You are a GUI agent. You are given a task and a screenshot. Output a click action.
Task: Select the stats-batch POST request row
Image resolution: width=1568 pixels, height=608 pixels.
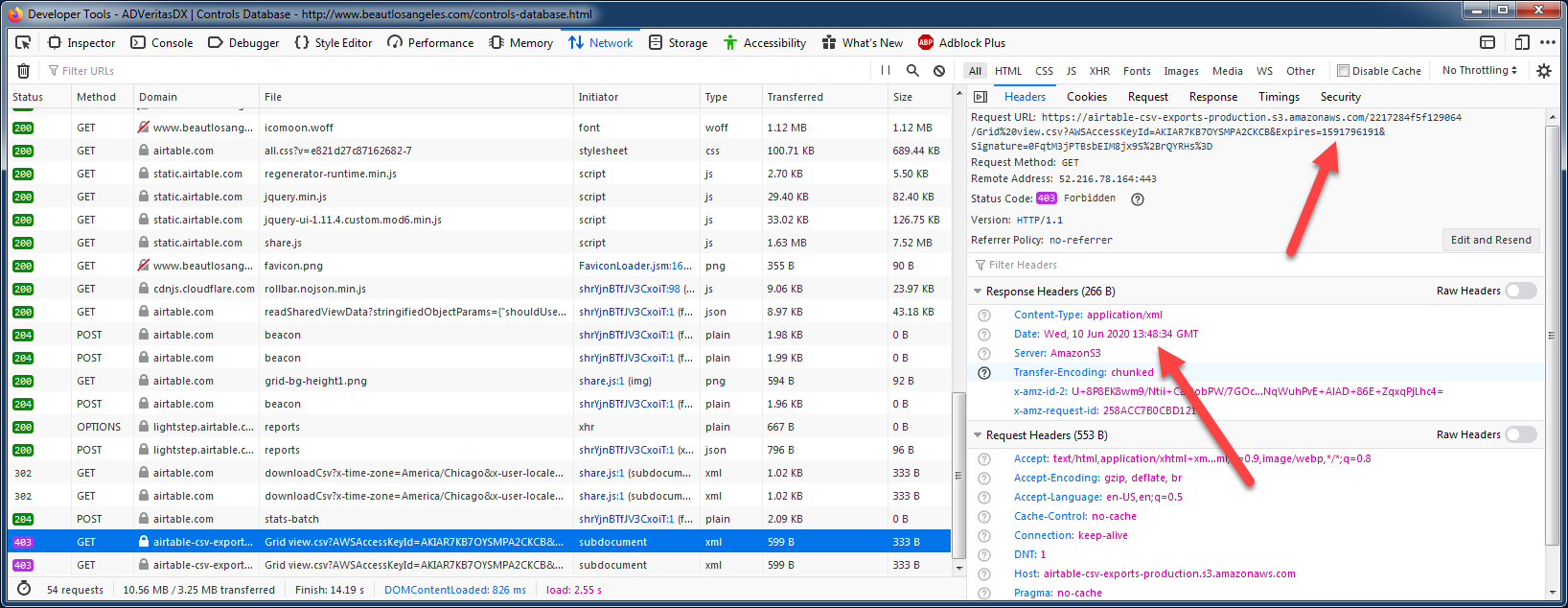(x=479, y=519)
